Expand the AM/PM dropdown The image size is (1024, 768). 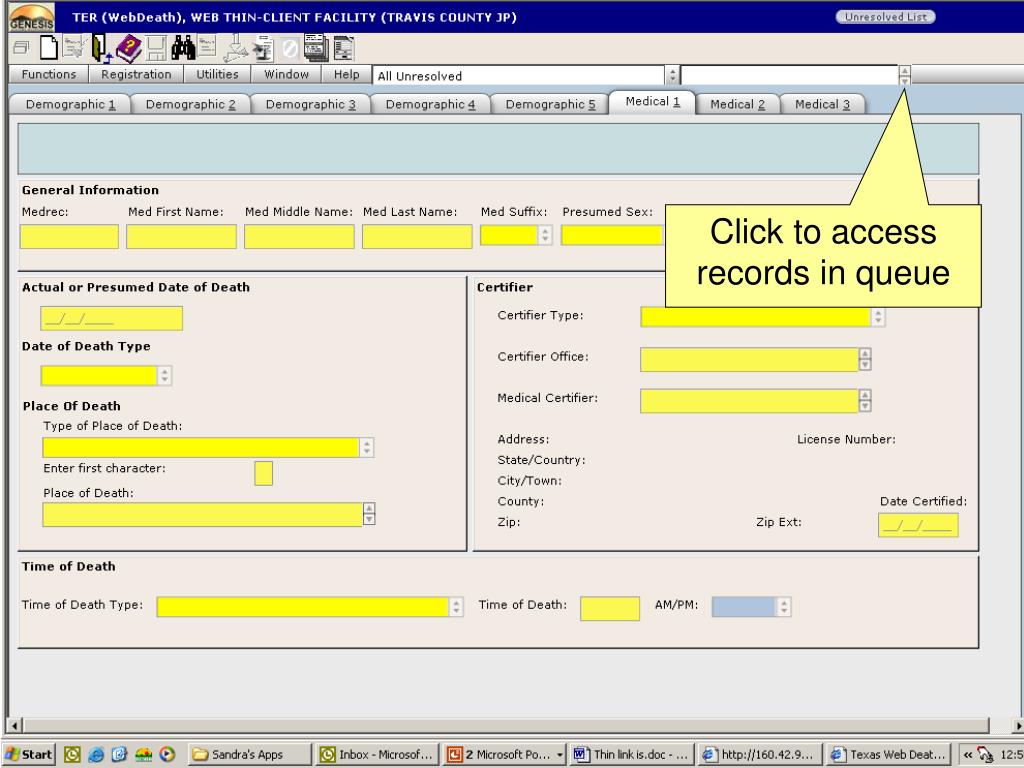point(784,607)
